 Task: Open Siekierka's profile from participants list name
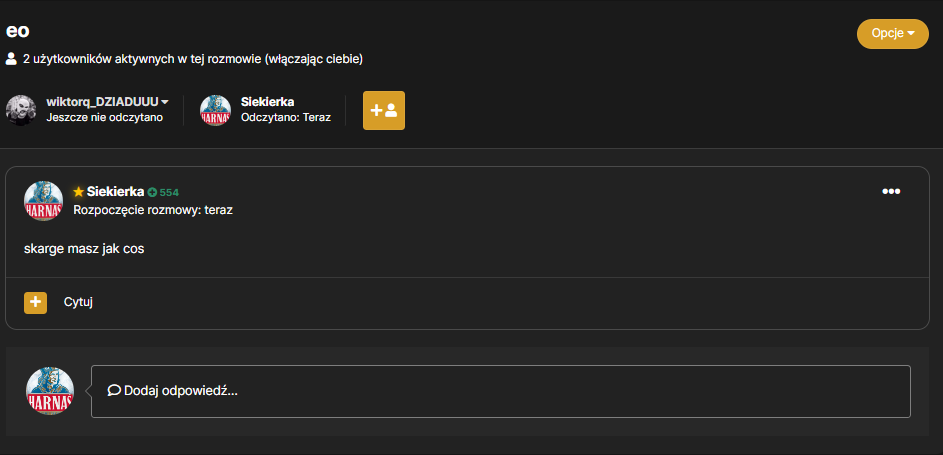pos(267,102)
